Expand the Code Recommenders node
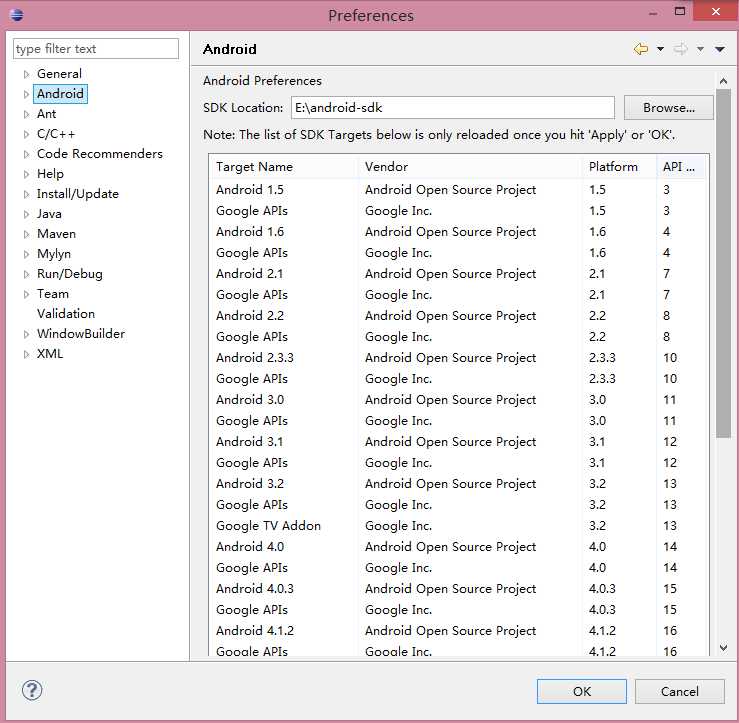The height and width of the screenshot is (723, 739). tap(26, 154)
